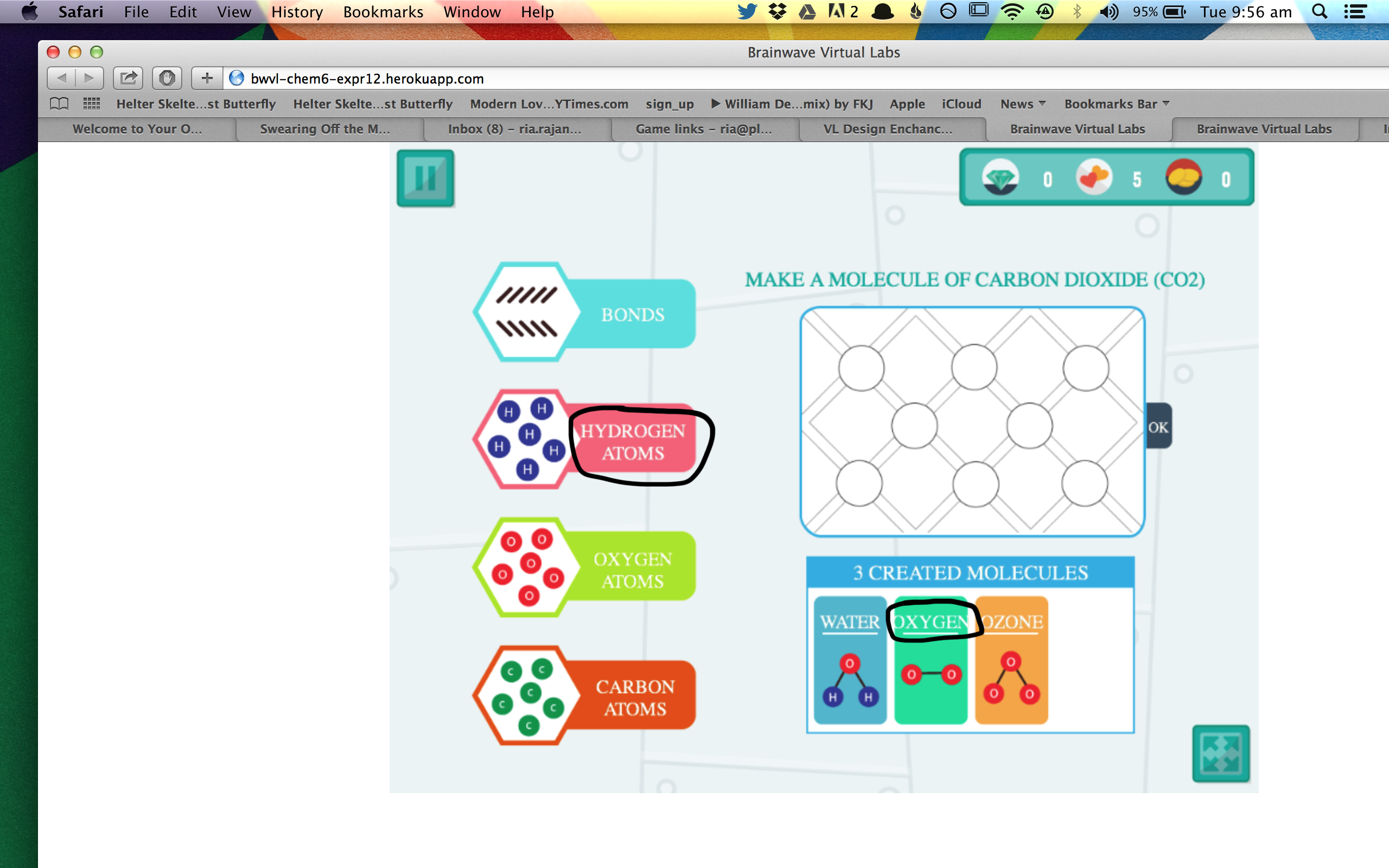Place atom in top-right grid circle

pyautogui.click(x=1085, y=368)
